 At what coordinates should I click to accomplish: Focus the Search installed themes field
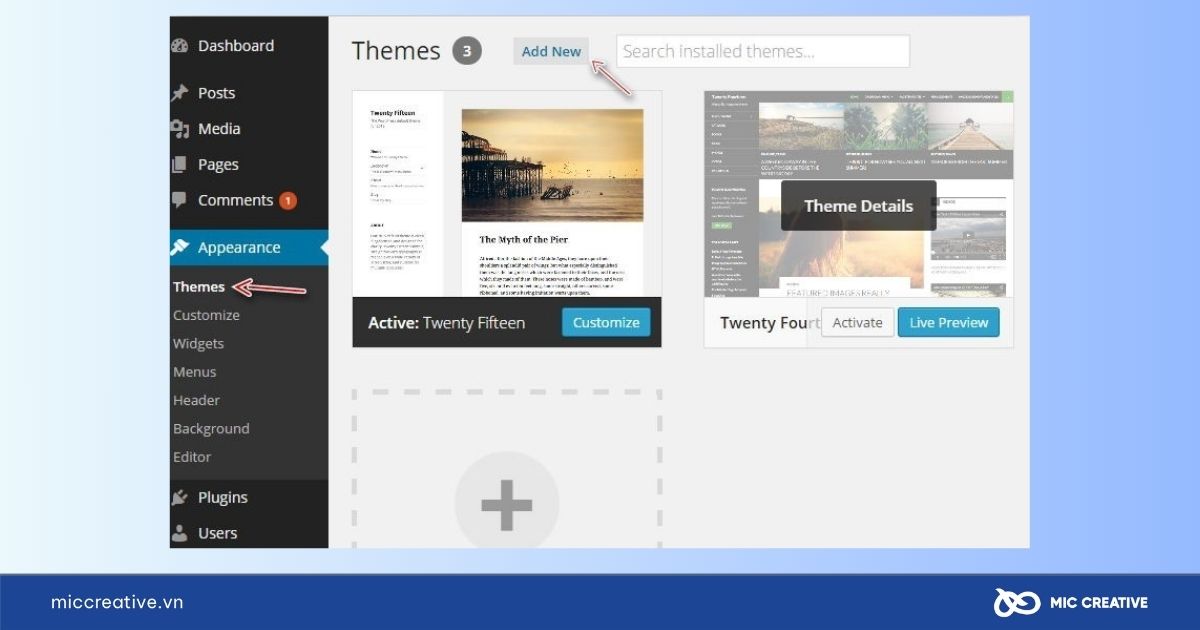pyautogui.click(x=763, y=51)
